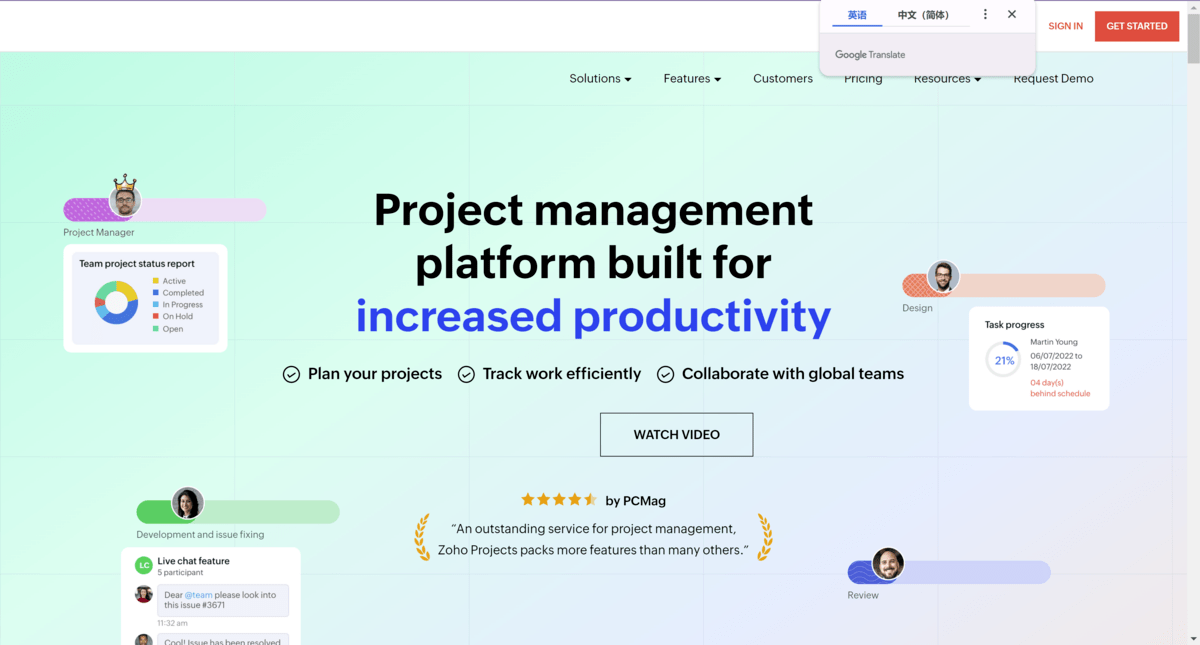Close the Google Translate popup

(1012, 14)
